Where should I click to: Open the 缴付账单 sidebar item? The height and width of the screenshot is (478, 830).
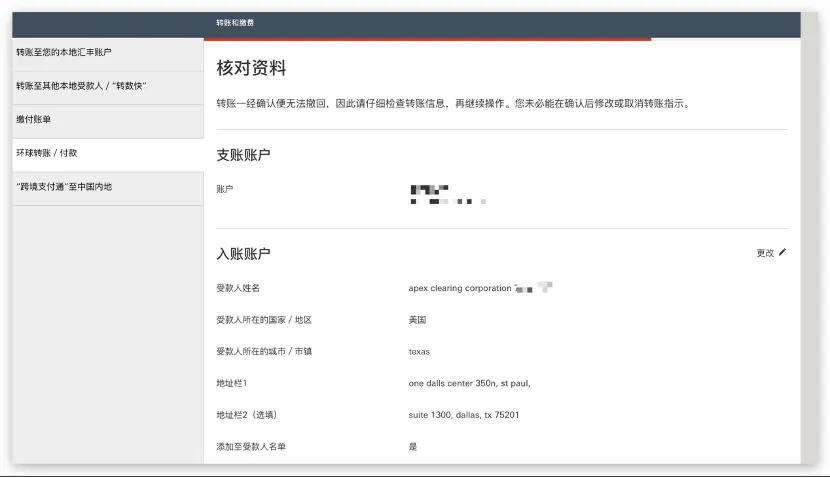pyautogui.click(x=108, y=120)
